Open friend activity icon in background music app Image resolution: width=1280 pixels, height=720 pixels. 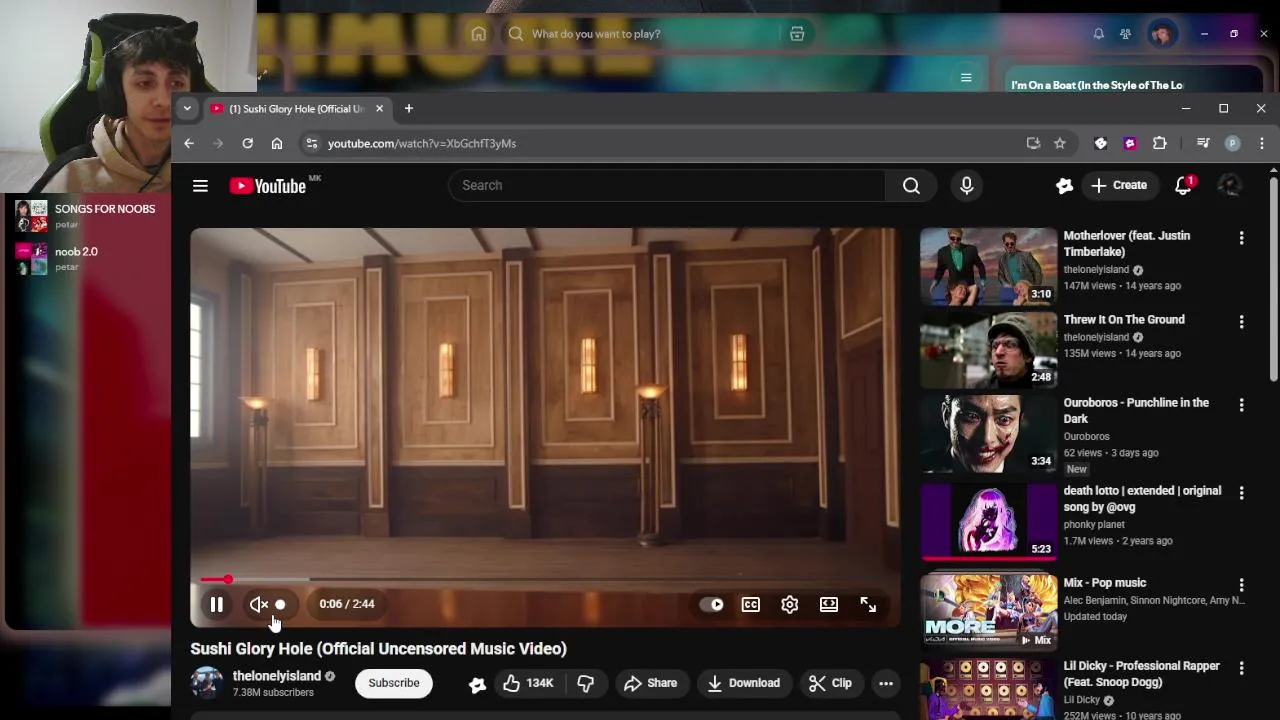click(1125, 34)
